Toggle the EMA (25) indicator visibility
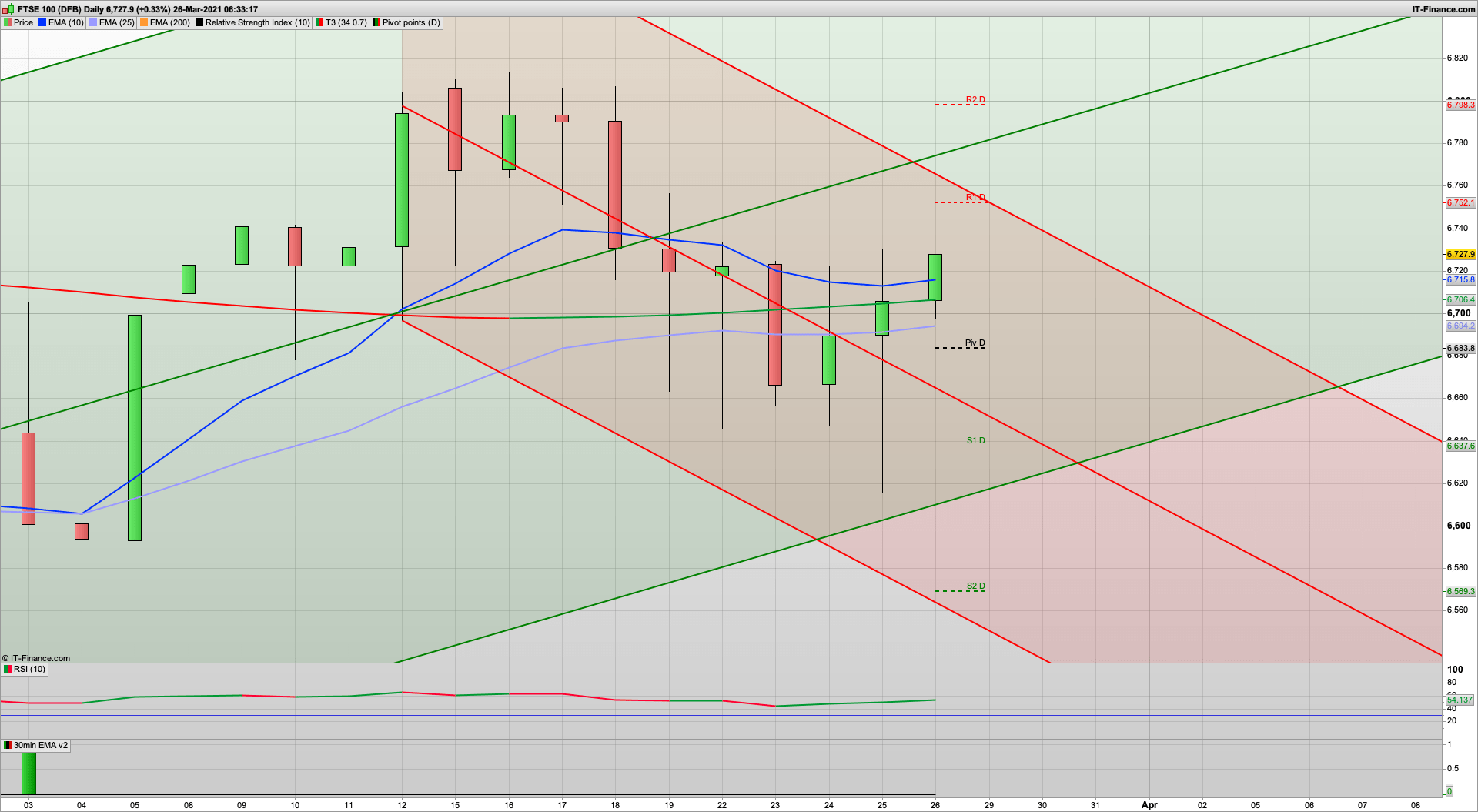The width and height of the screenshot is (1478, 812). click(x=115, y=22)
